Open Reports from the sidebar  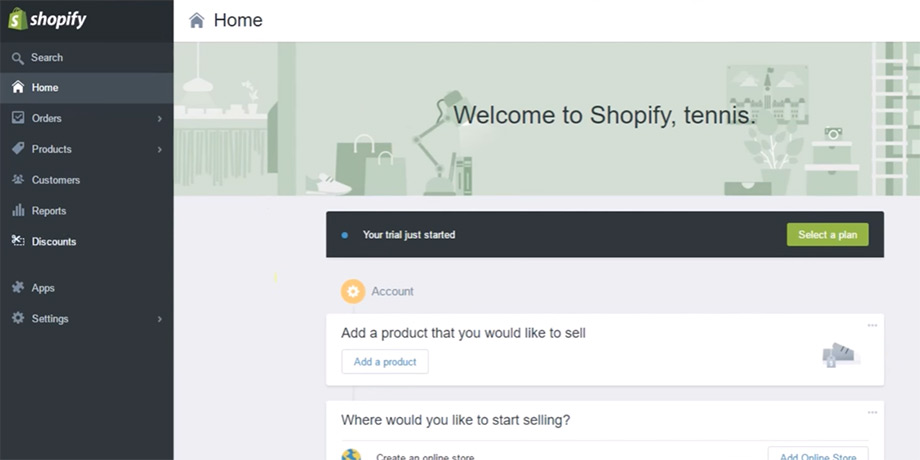87,211
